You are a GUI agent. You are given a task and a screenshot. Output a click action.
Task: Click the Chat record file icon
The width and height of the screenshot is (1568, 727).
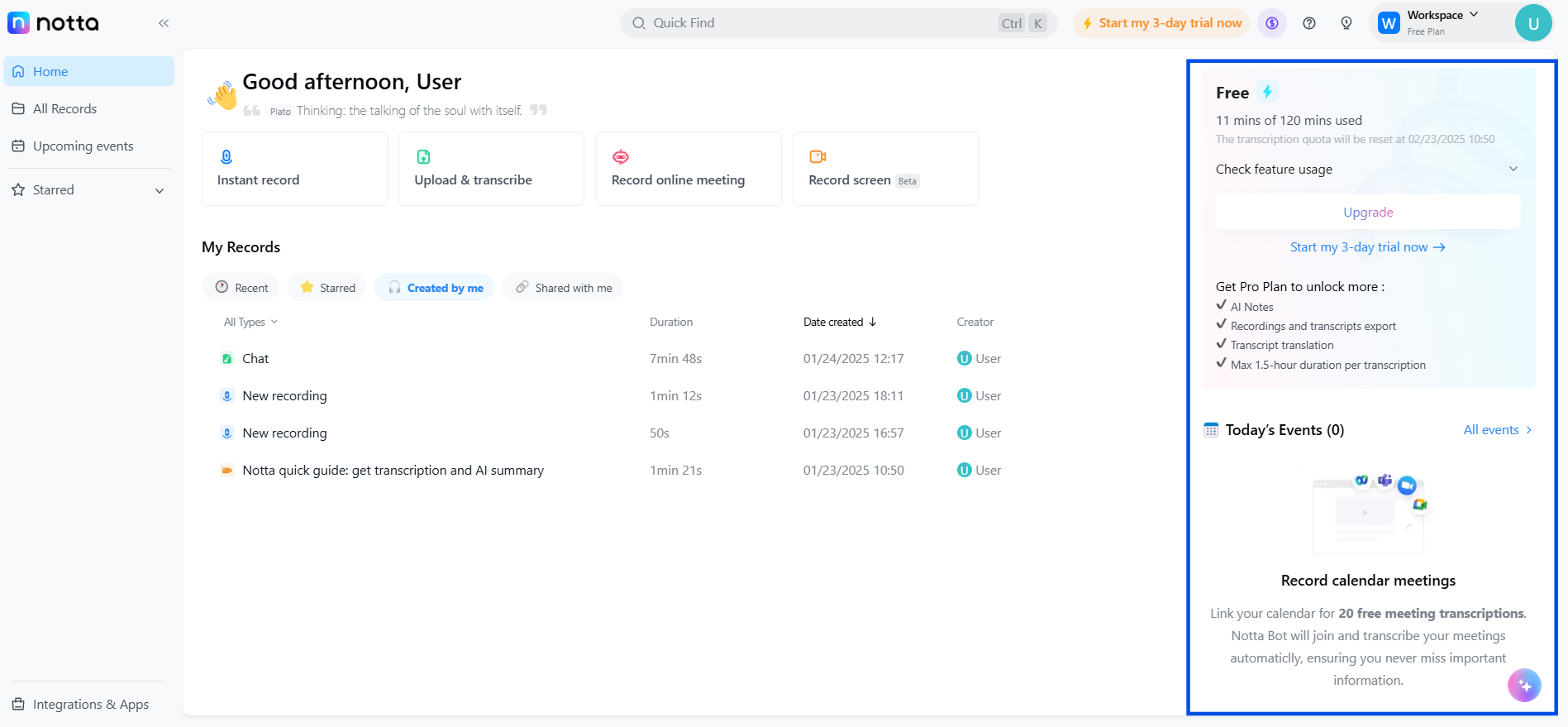[x=226, y=359]
